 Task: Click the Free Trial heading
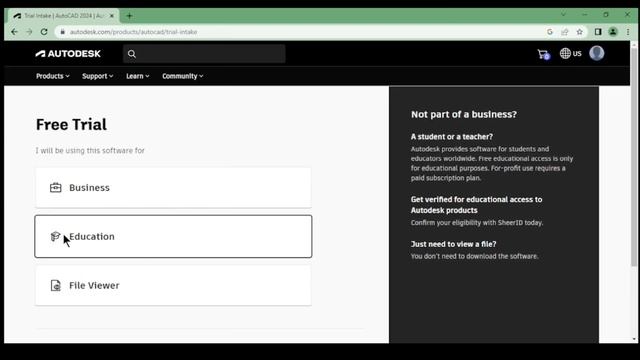click(71, 124)
